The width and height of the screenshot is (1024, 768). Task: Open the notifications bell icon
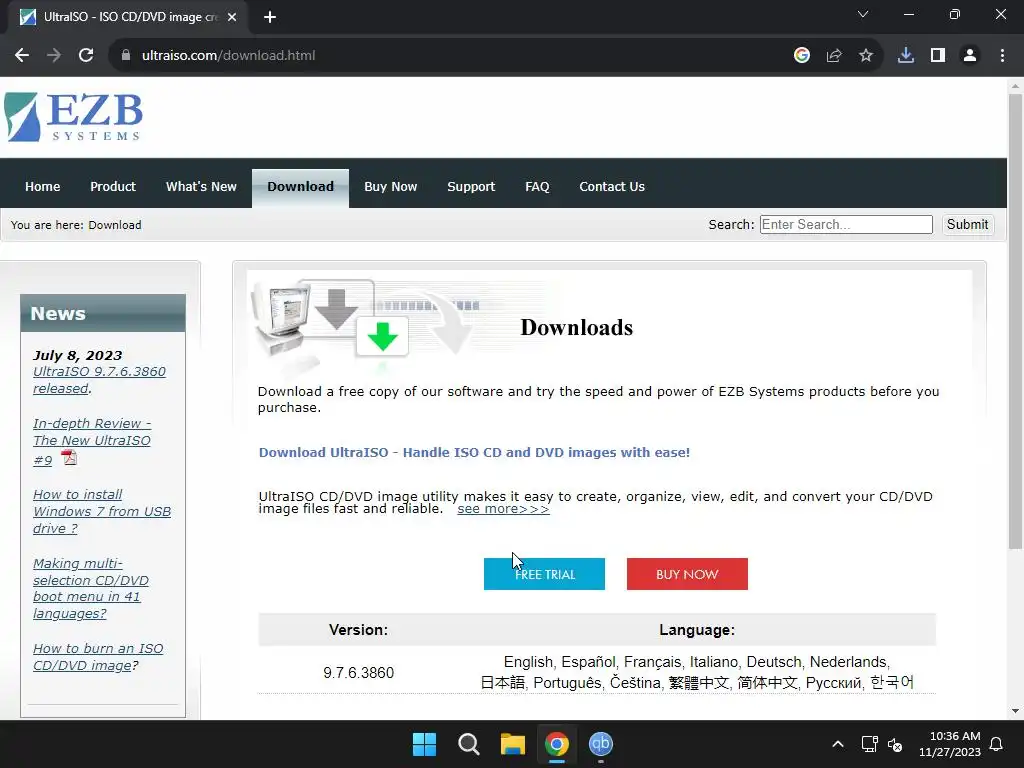pos(997,744)
